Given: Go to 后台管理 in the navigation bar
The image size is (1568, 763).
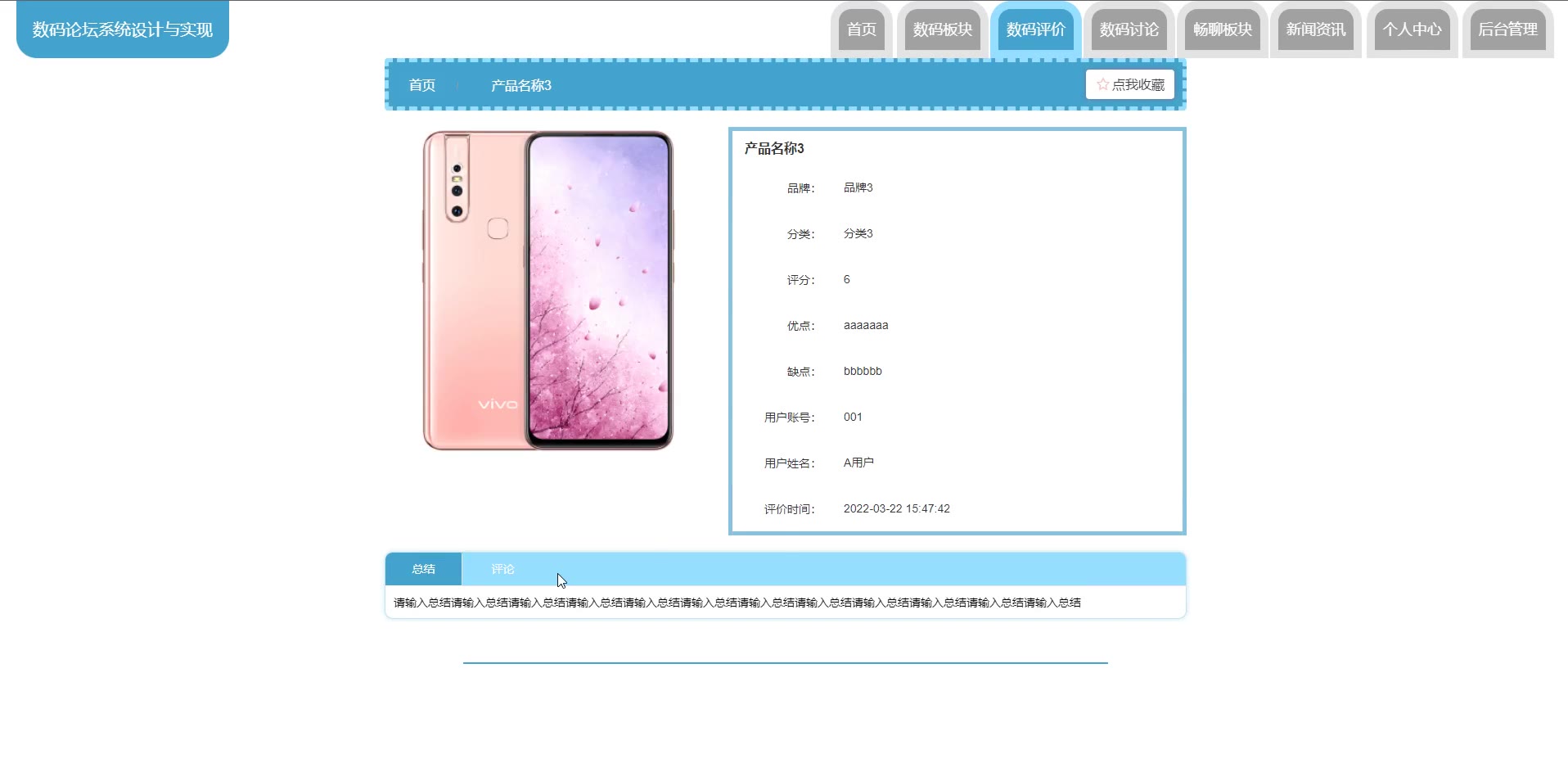Looking at the screenshot, I should (1508, 29).
